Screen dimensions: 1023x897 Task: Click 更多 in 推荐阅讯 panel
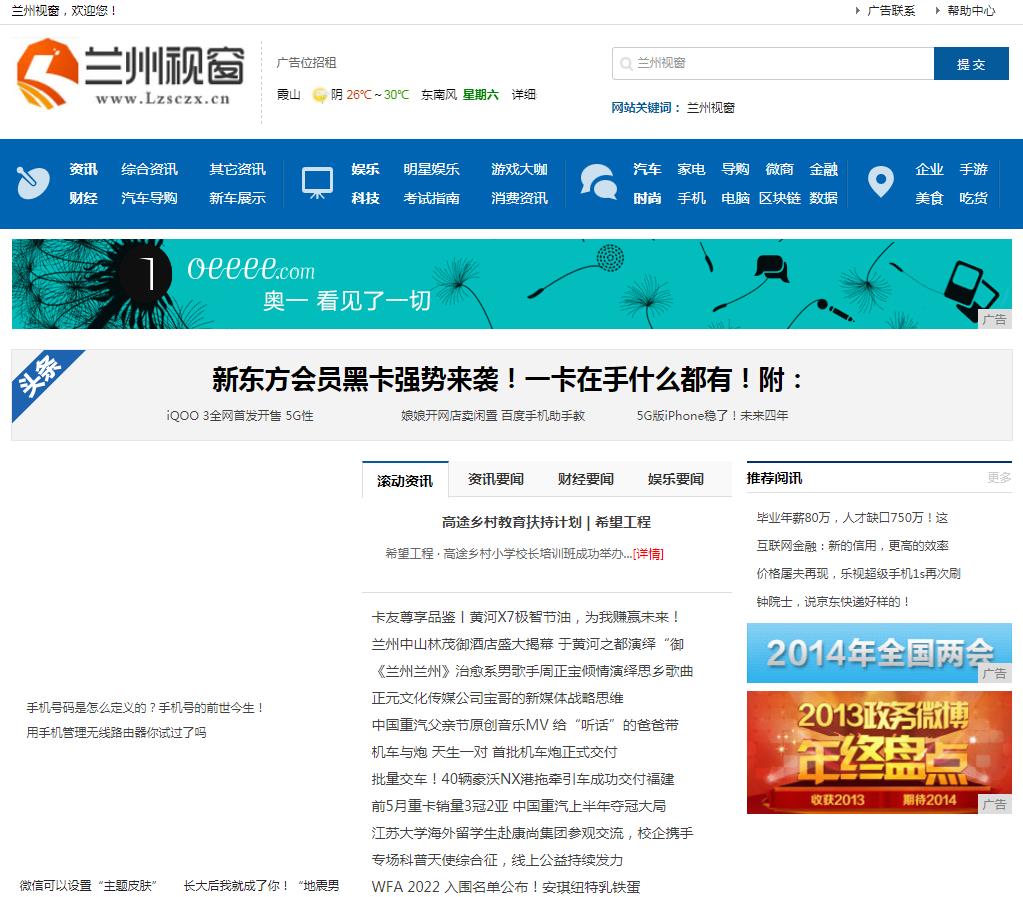click(999, 478)
